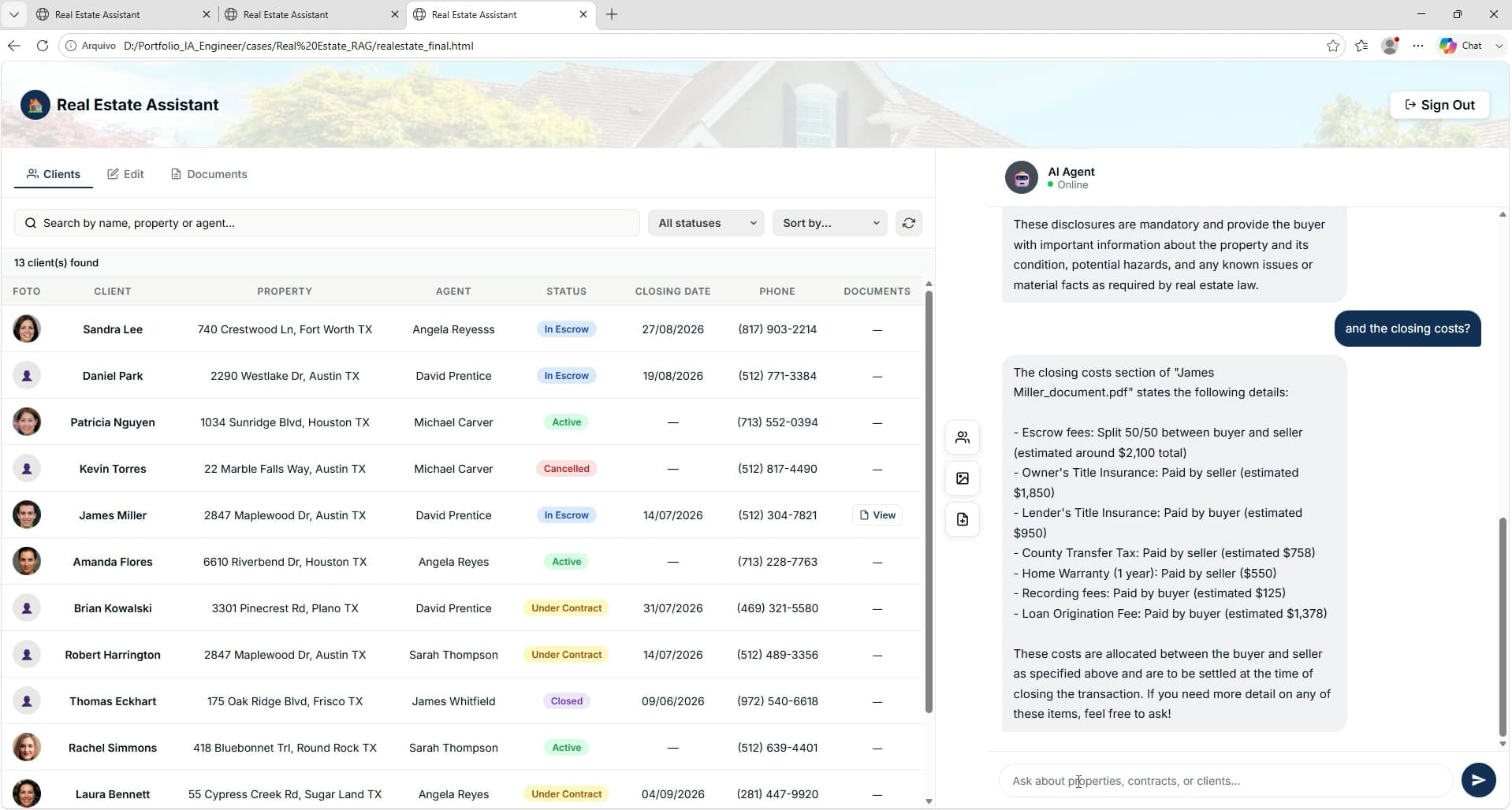Image resolution: width=1512 pixels, height=810 pixels.
Task: Switch to the Documents tab
Action: coord(209,174)
